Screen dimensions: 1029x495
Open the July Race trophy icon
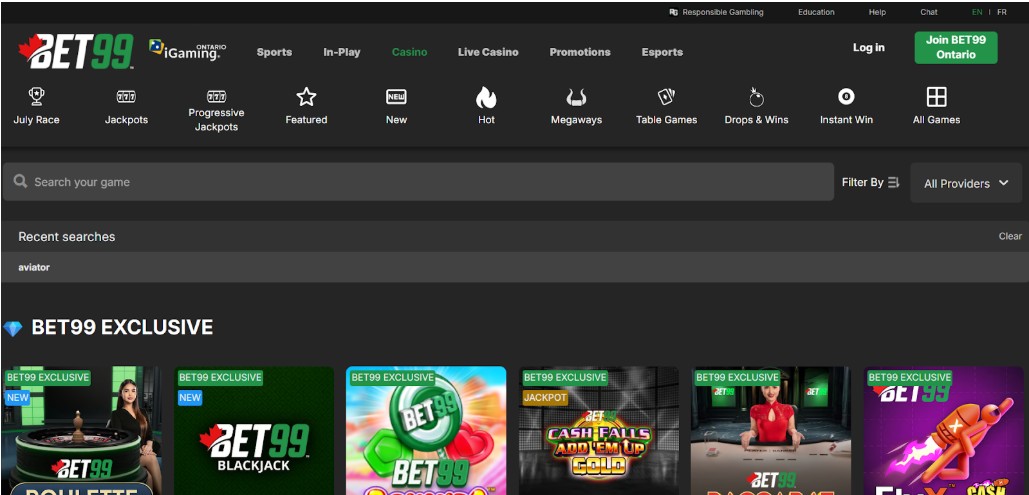coord(37,97)
